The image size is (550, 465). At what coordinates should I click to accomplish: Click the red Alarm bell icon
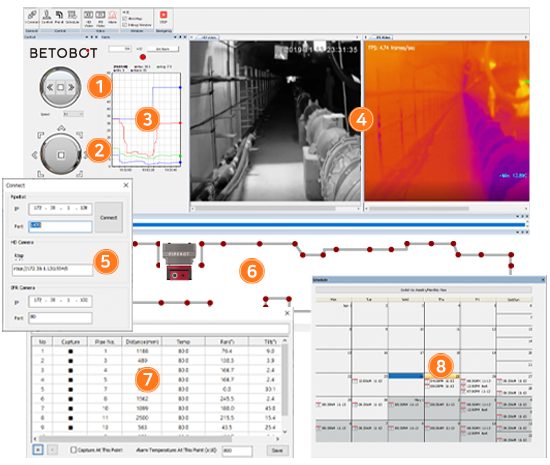pyautogui.click(x=112, y=15)
